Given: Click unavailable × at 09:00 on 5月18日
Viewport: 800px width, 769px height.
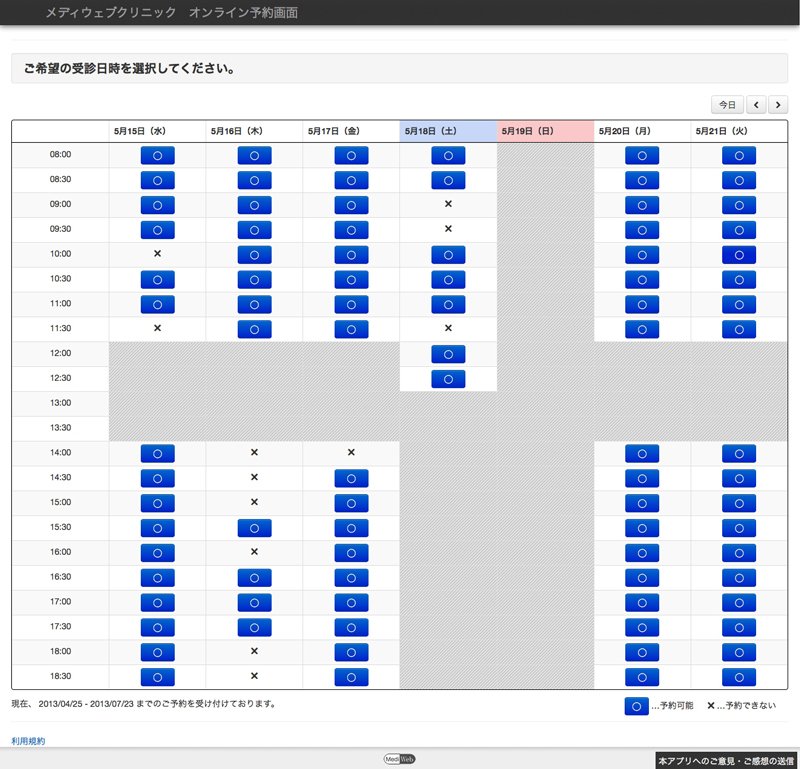Looking at the screenshot, I should tap(448, 204).
